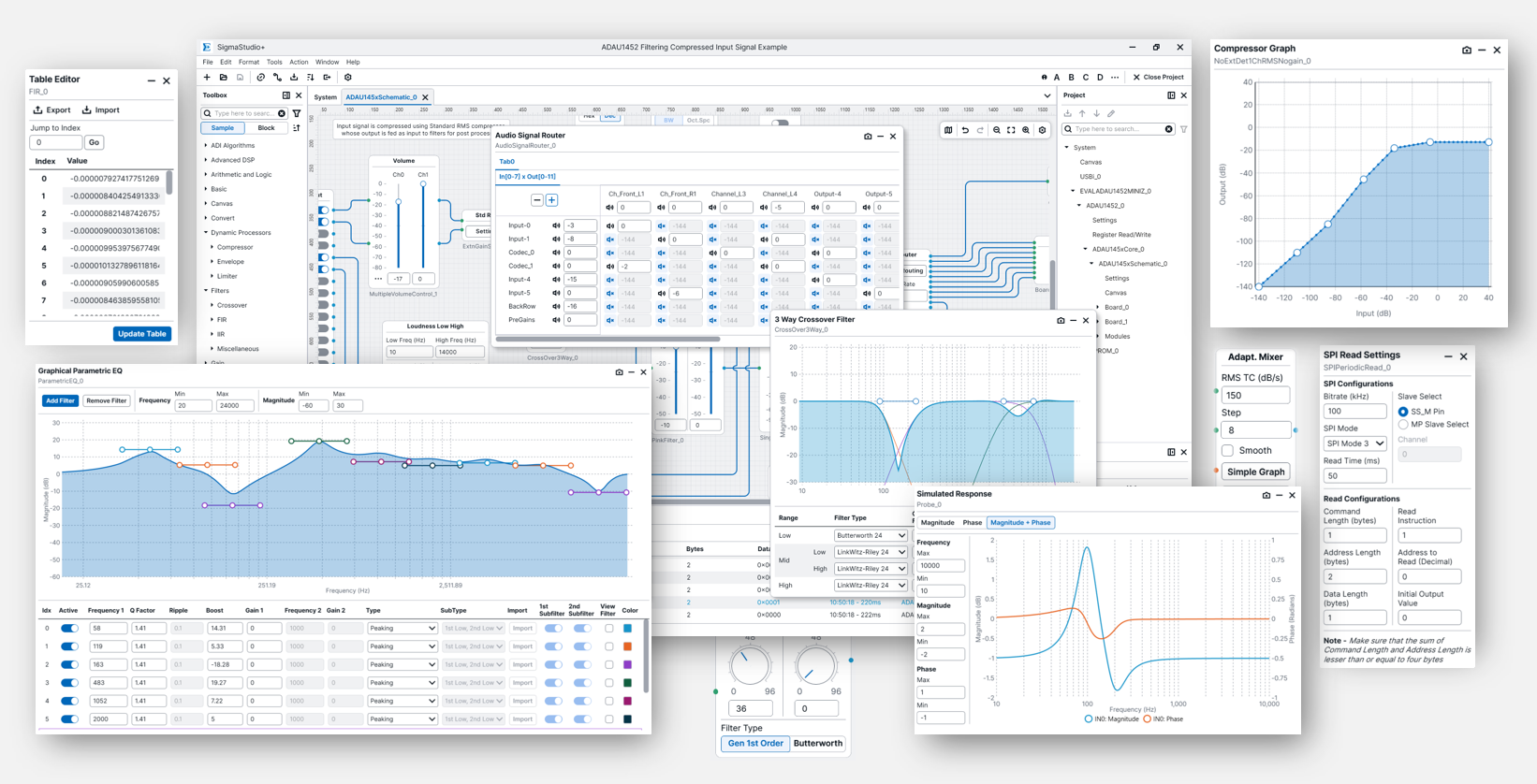Image resolution: width=1537 pixels, height=784 pixels.
Task: Click the new project plus icon in toolbar
Action: pyautogui.click(x=207, y=78)
